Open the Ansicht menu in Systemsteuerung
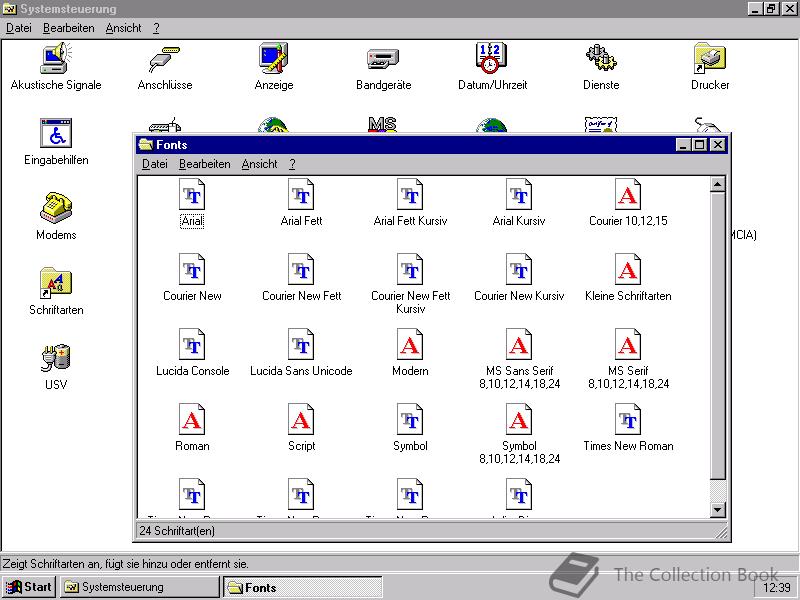800x600 pixels. tap(123, 28)
